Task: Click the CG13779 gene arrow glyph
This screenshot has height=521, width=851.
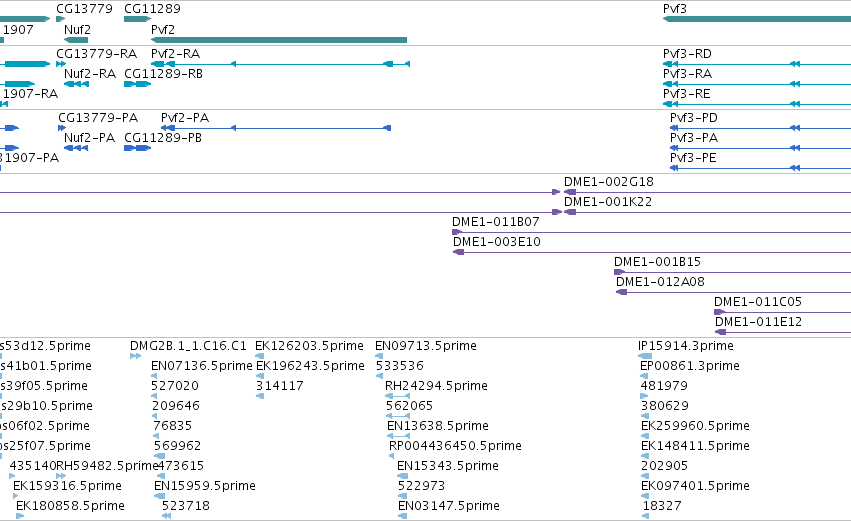Action: point(60,19)
